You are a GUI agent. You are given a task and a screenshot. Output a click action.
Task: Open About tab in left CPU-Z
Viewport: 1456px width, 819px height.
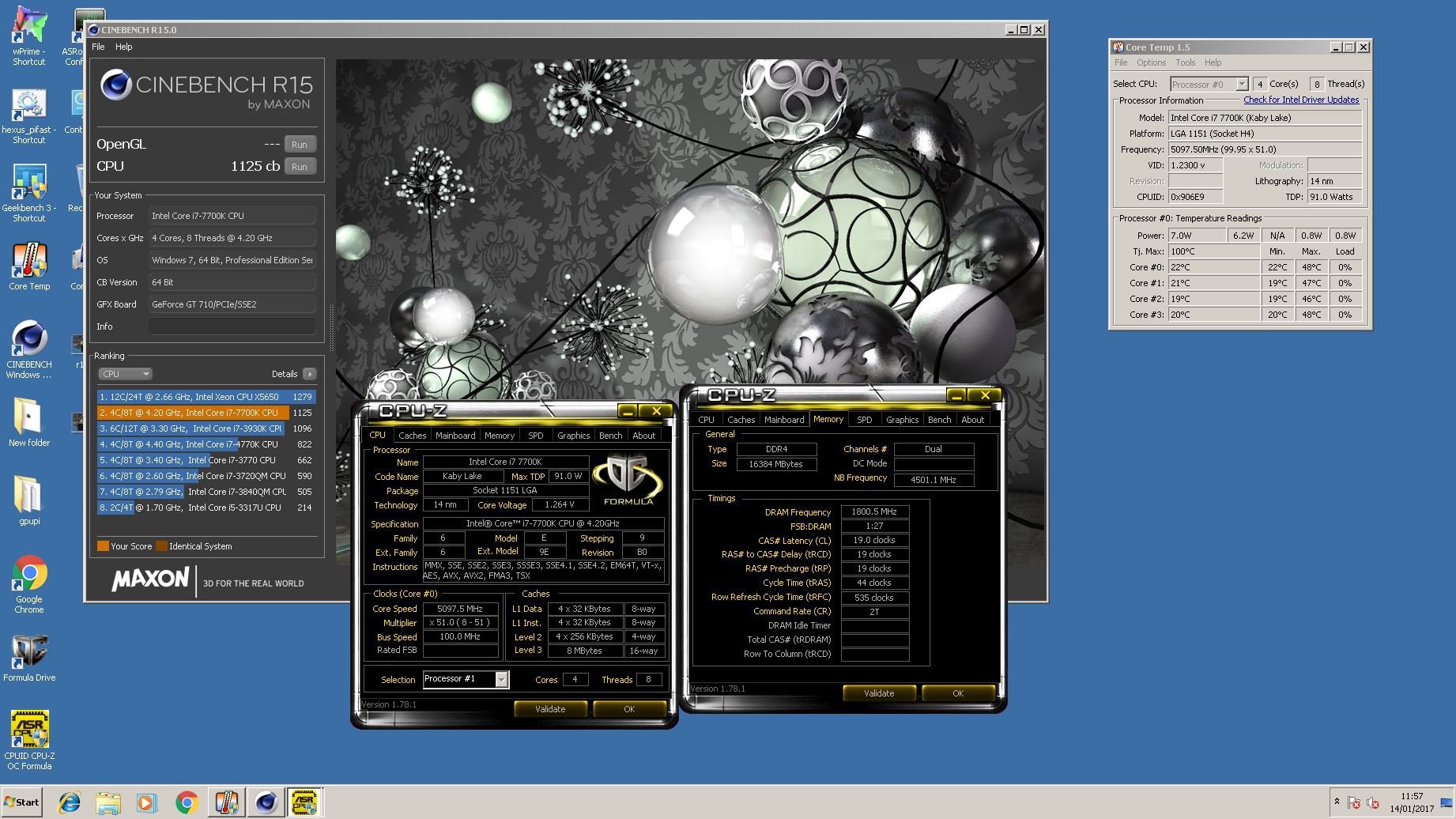coord(644,436)
